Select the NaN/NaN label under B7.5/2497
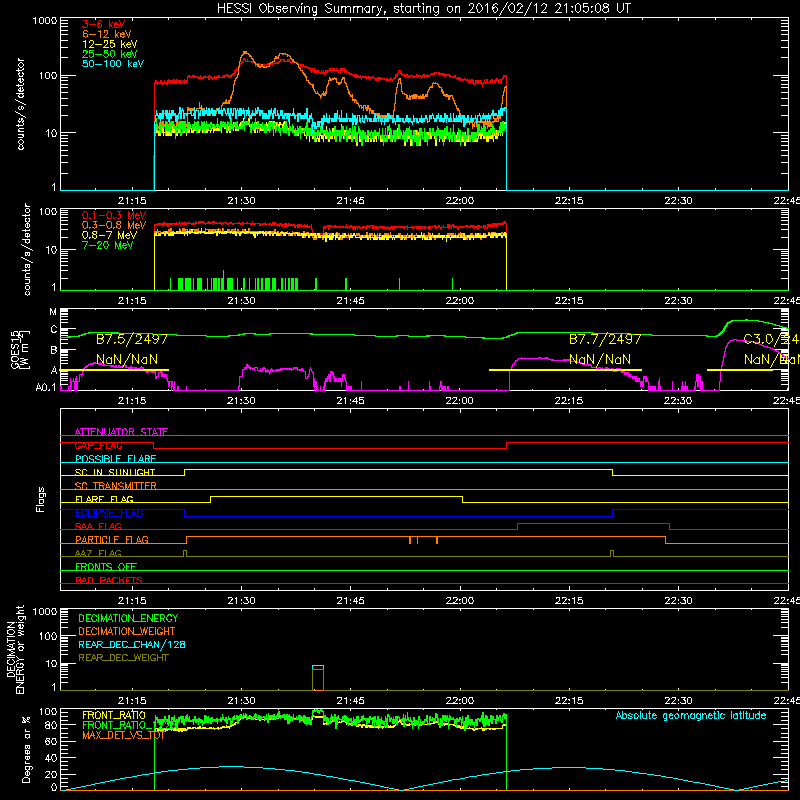Screen dimensions: 800x800 127,360
